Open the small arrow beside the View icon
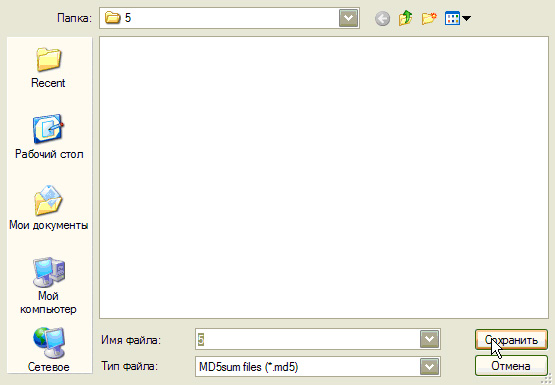The image size is (555, 385). 466,18
